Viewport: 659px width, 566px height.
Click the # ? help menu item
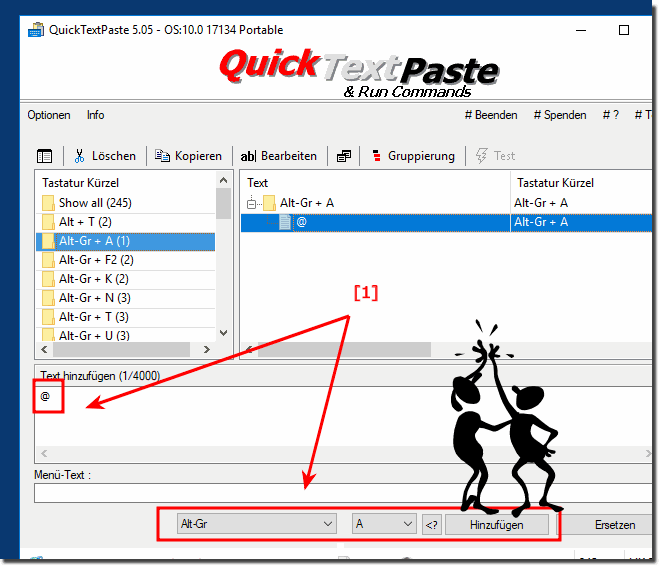611,115
